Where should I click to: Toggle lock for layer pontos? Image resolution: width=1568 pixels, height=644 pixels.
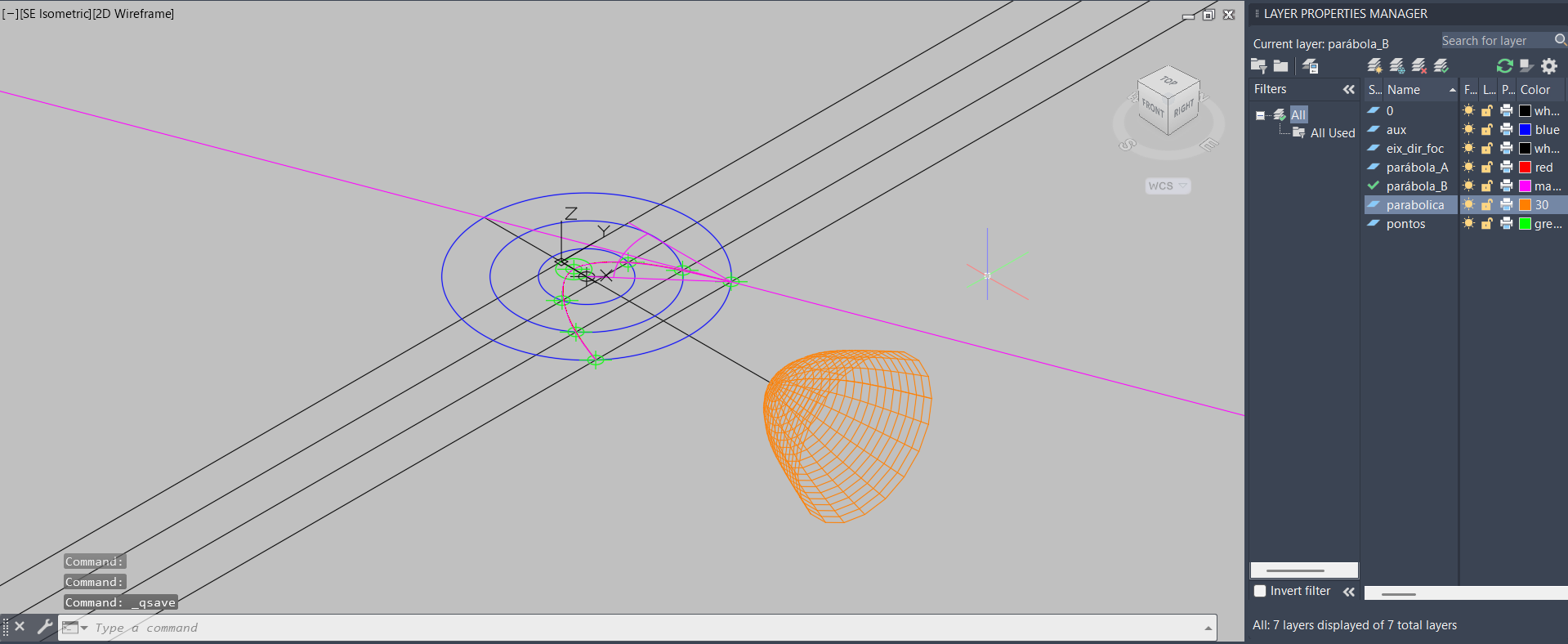click(x=1487, y=223)
